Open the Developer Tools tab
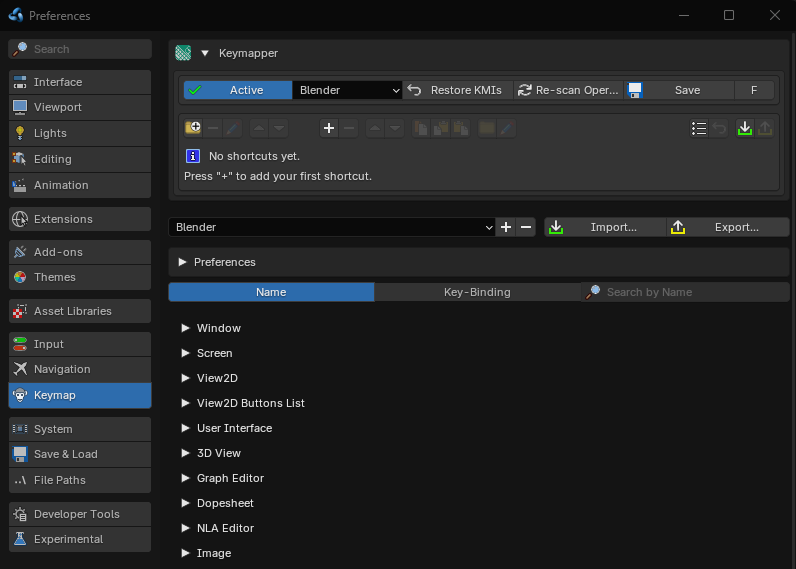The image size is (796, 569). click(80, 514)
